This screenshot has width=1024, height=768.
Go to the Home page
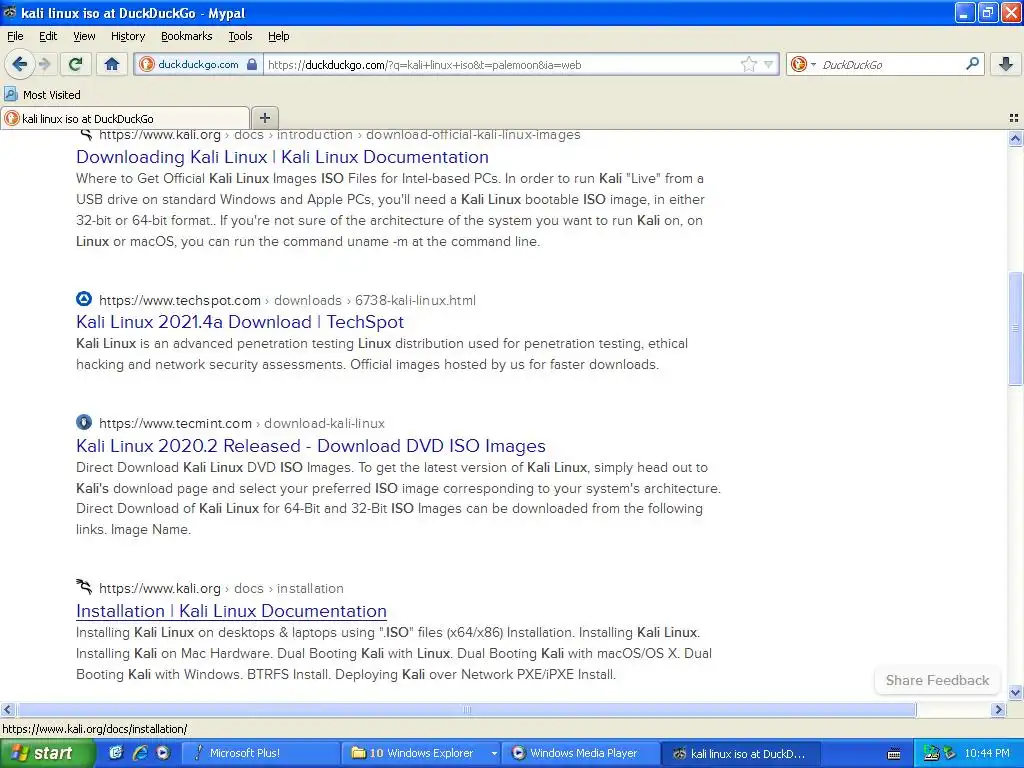pyautogui.click(x=112, y=64)
